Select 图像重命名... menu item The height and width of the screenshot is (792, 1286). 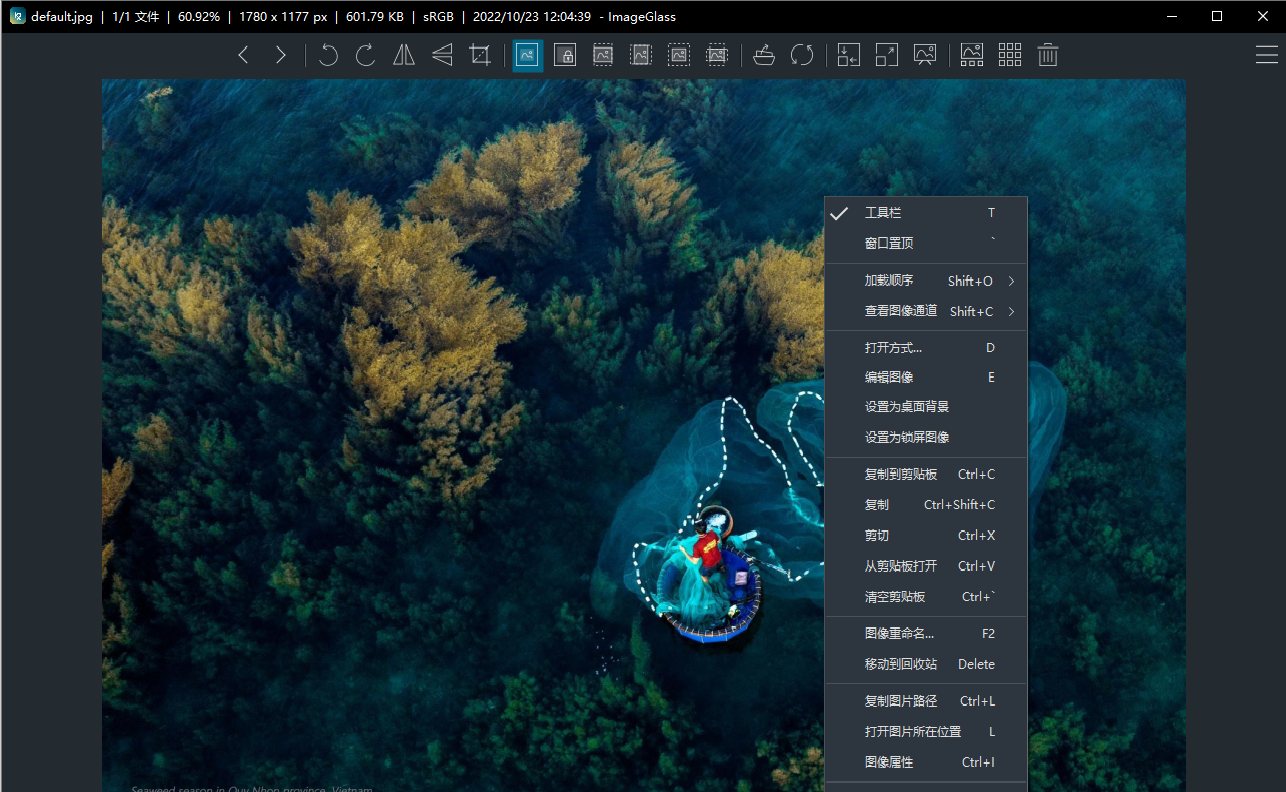926,634
